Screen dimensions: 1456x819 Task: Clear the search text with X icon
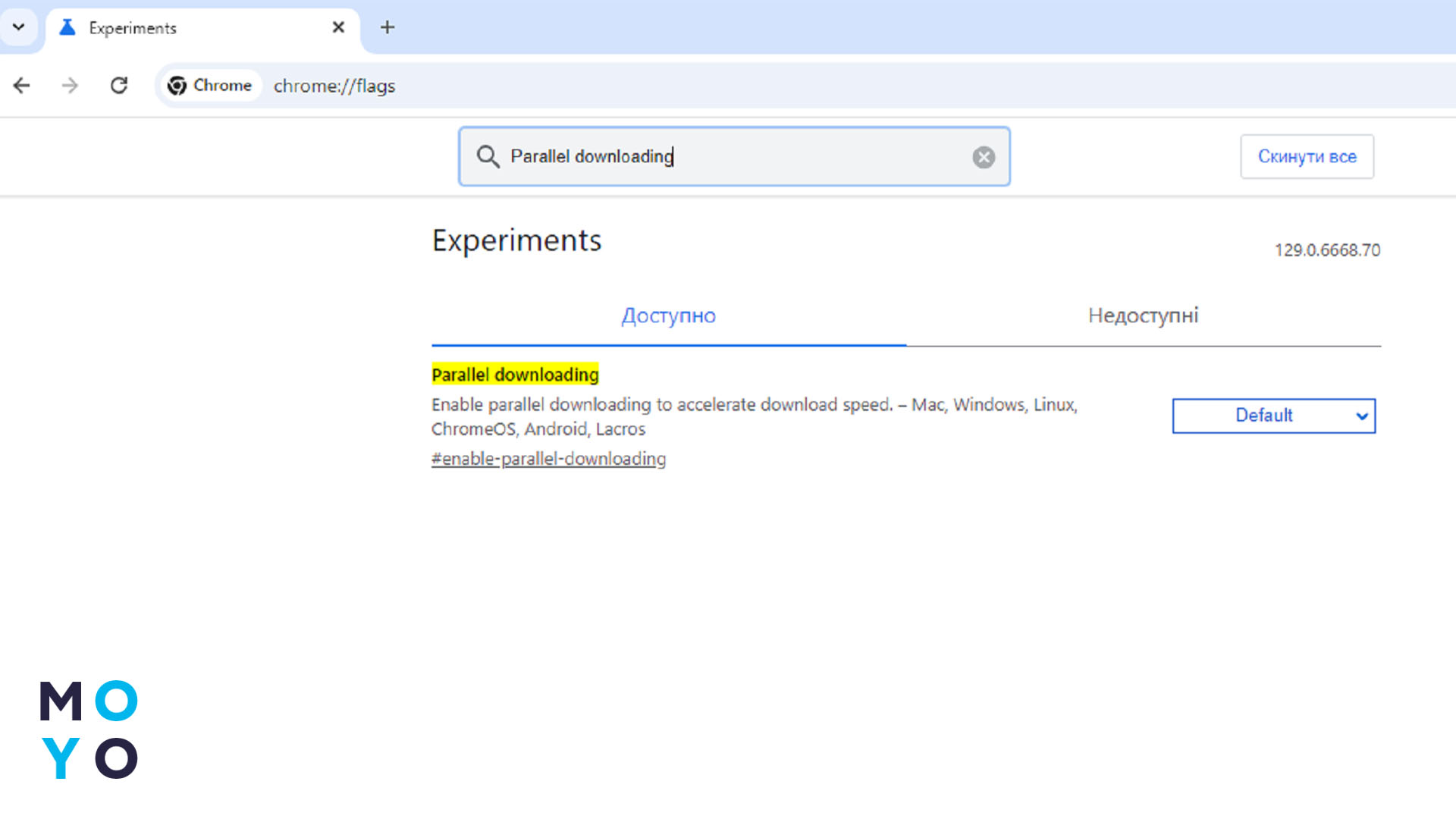[984, 157]
